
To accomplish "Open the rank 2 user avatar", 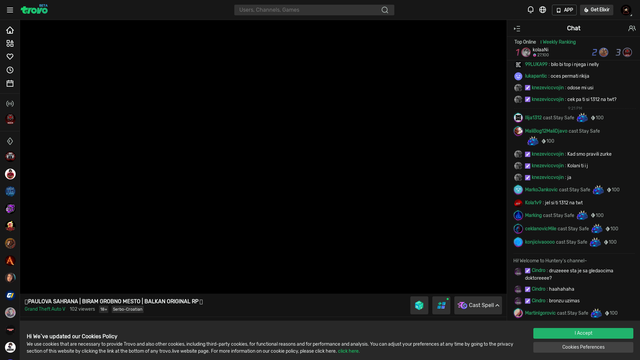I will coord(604,52).
